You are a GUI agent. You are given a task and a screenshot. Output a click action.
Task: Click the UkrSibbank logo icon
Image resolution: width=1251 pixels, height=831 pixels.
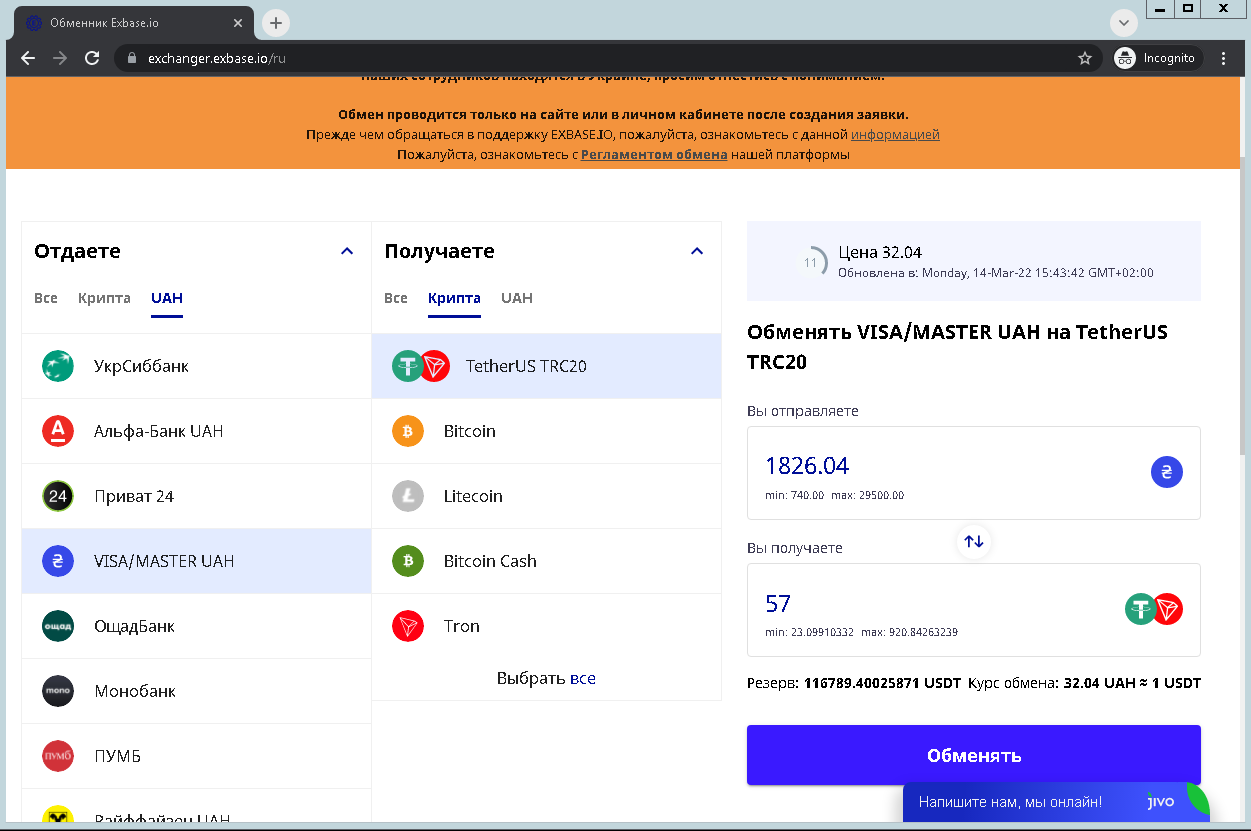[x=58, y=366]
